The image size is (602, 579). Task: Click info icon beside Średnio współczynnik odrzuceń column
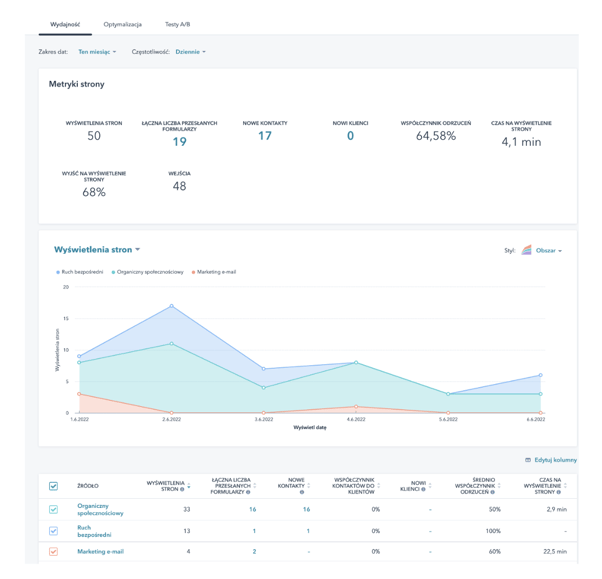click(x=492, y=492)
